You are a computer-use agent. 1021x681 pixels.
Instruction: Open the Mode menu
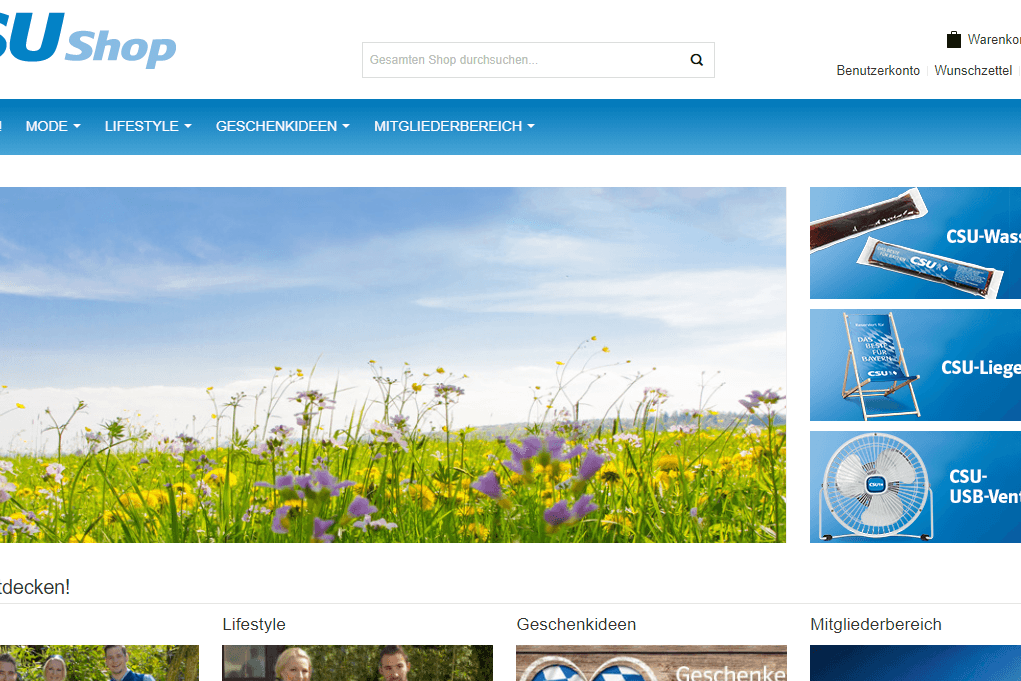pyautogui.click(x=53, y=126)
